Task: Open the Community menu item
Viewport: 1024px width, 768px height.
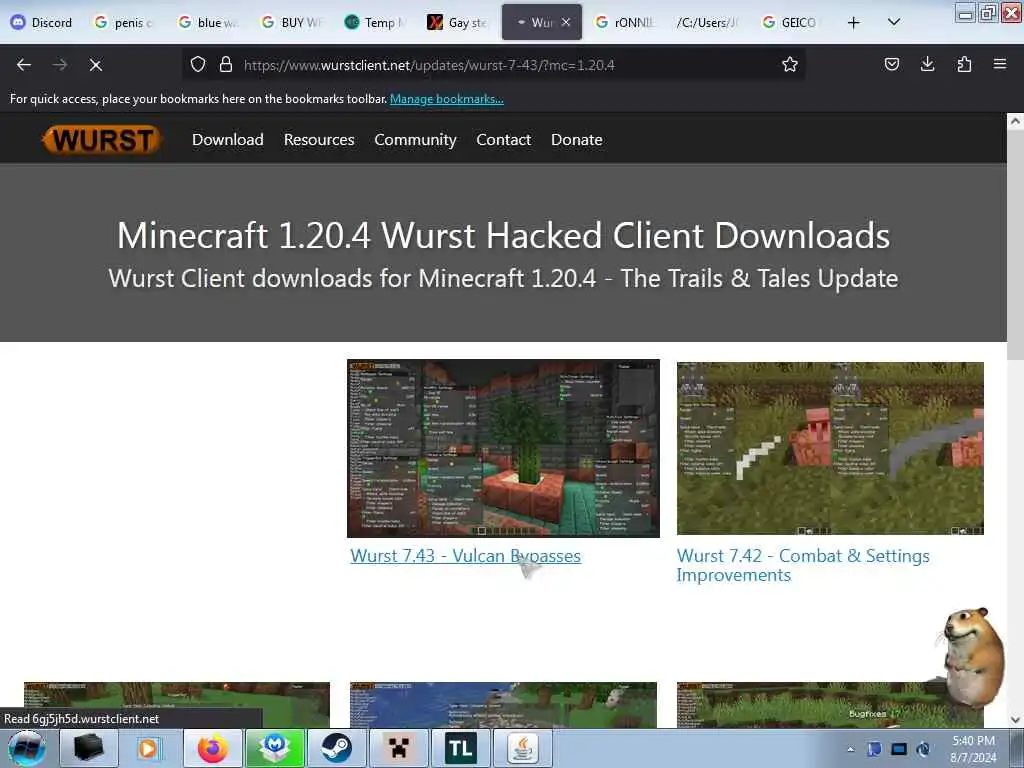Action: (415, 140)
